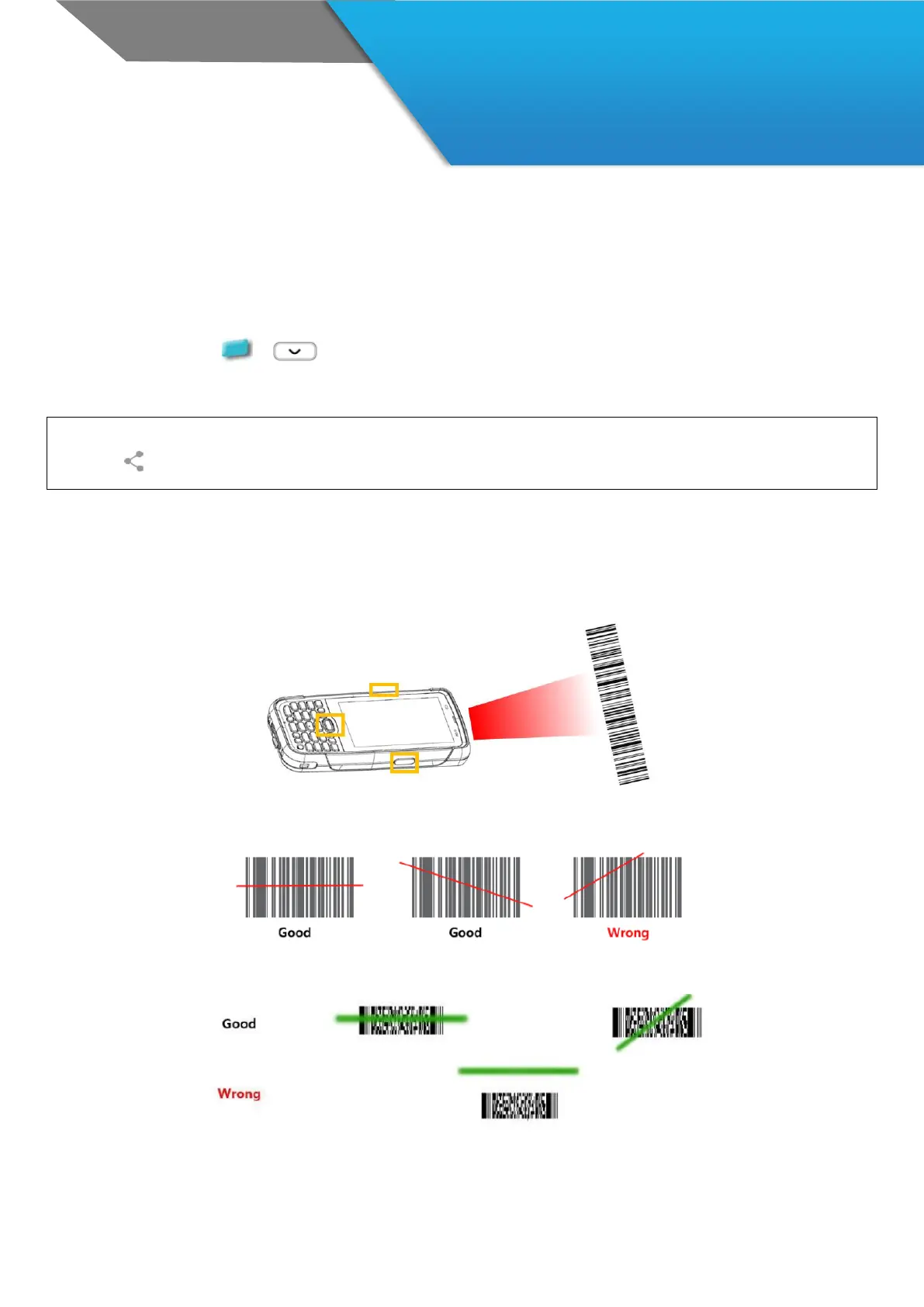Select the tilted barcode being scanned
This screenshot has height=1307, width=924.
click(616, 704)
